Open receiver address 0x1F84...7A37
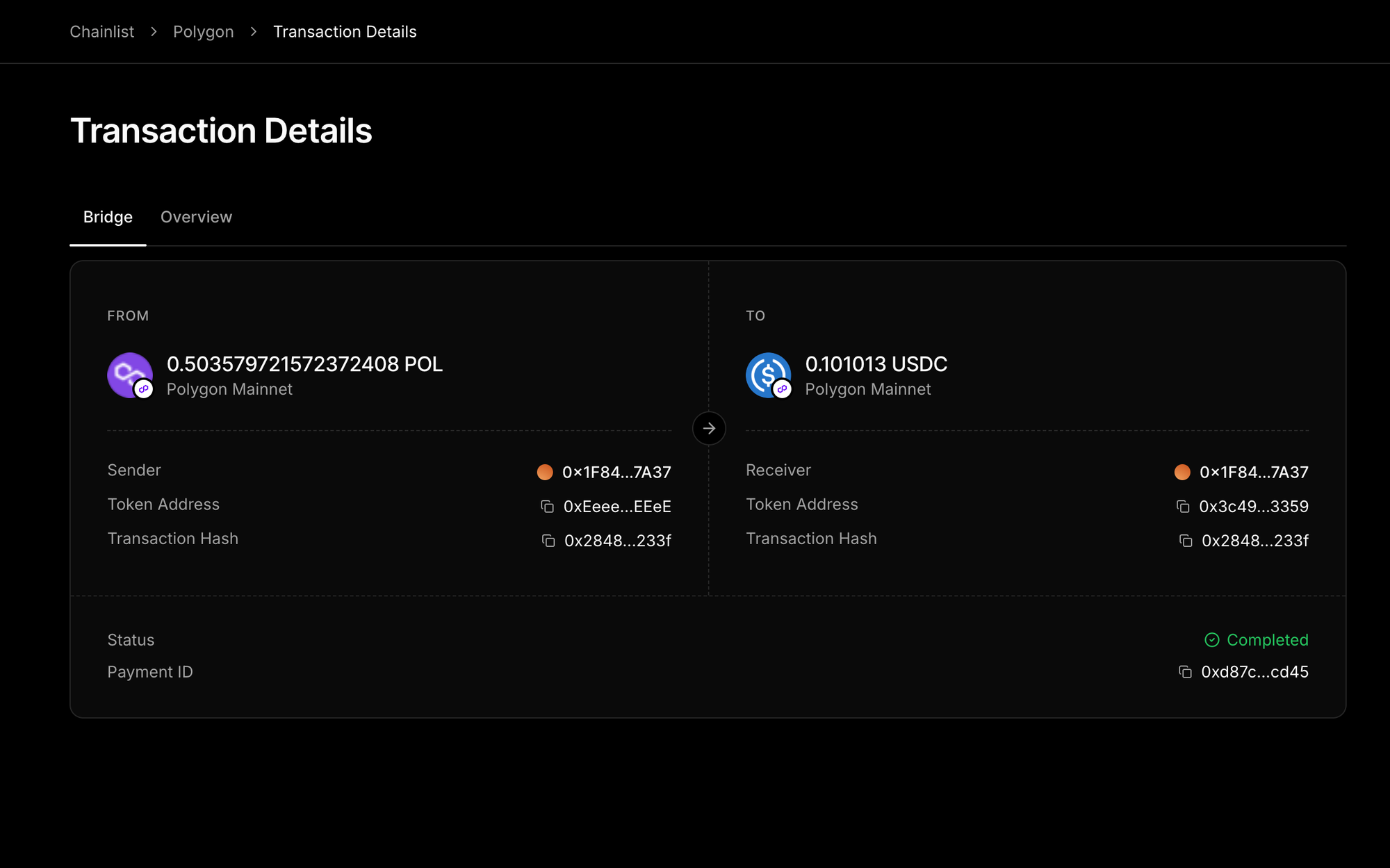Image resolution: width=1390 pixels, height=868 pixels. (x=1254, y=473)
